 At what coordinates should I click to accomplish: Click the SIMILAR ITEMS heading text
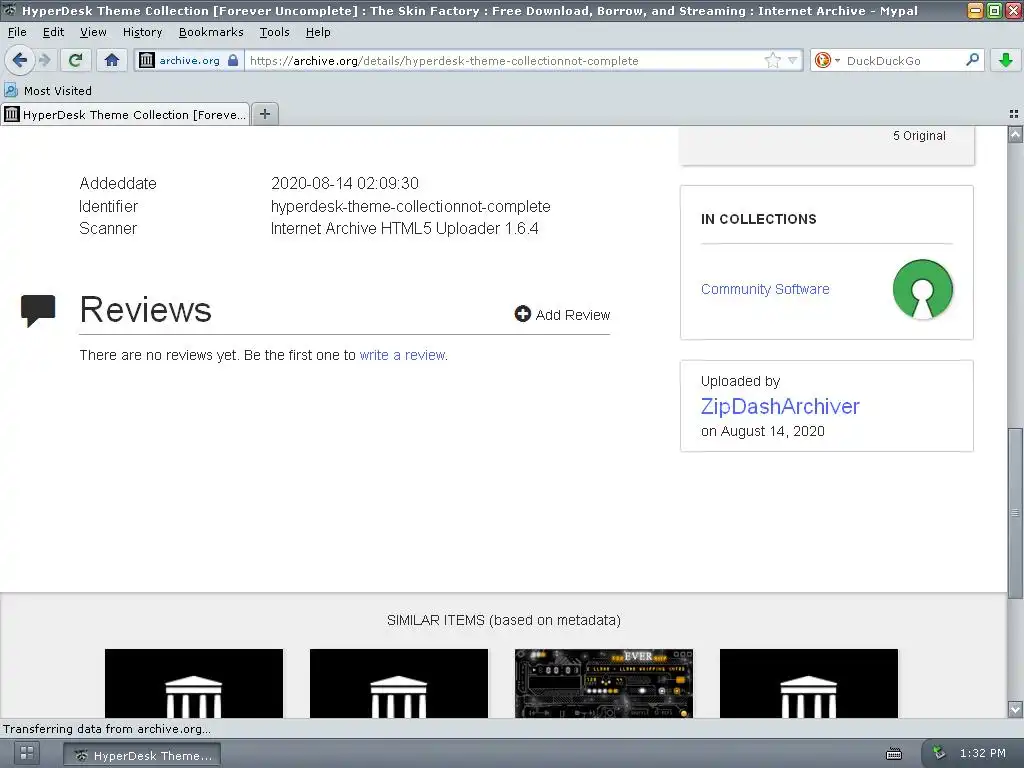(x=504, y=620)
